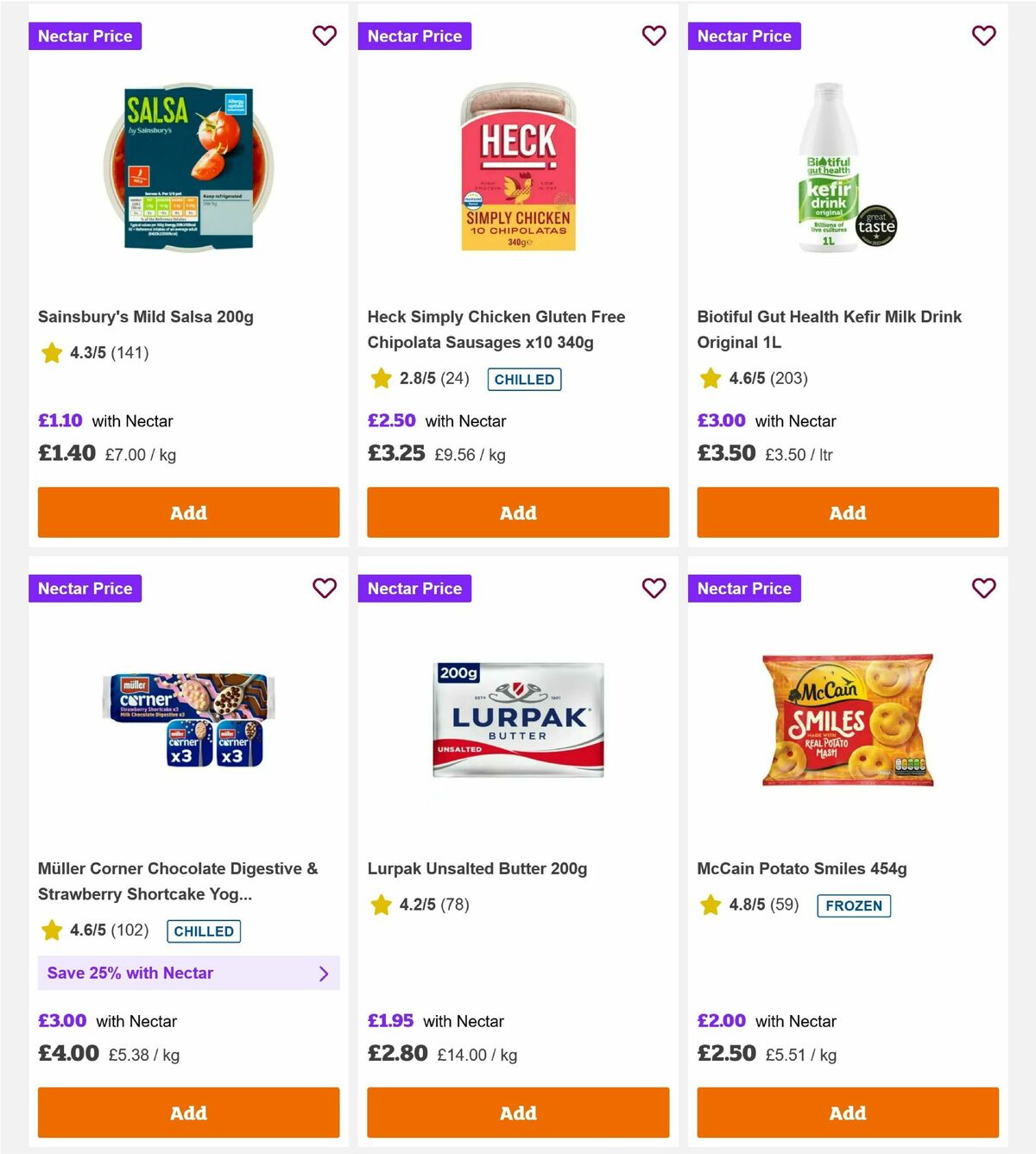Viewport: 1036px width, 1154px height.
Task: Click the chevron arrow in the Nectar savings banner
Action: pyautogui.click(x=325, y=973)
